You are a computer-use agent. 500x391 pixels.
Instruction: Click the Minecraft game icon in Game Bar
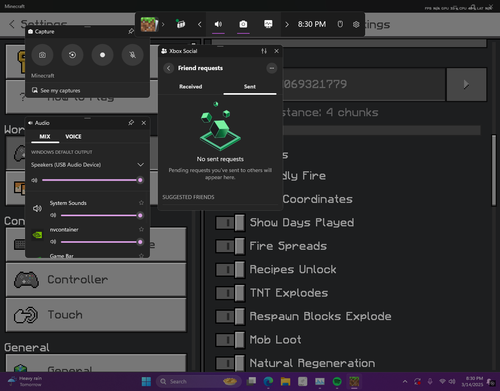(148, 24)
